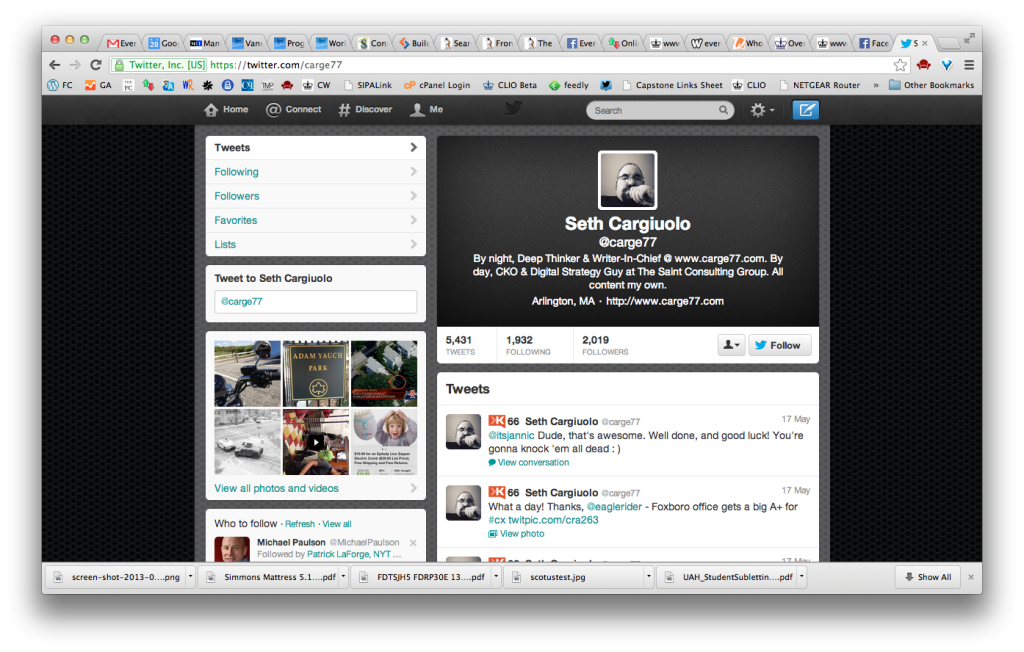This screenshot has width=1024, height=652.
Task: Open the FC WordPress bookmark
Action: pos(60,85)
